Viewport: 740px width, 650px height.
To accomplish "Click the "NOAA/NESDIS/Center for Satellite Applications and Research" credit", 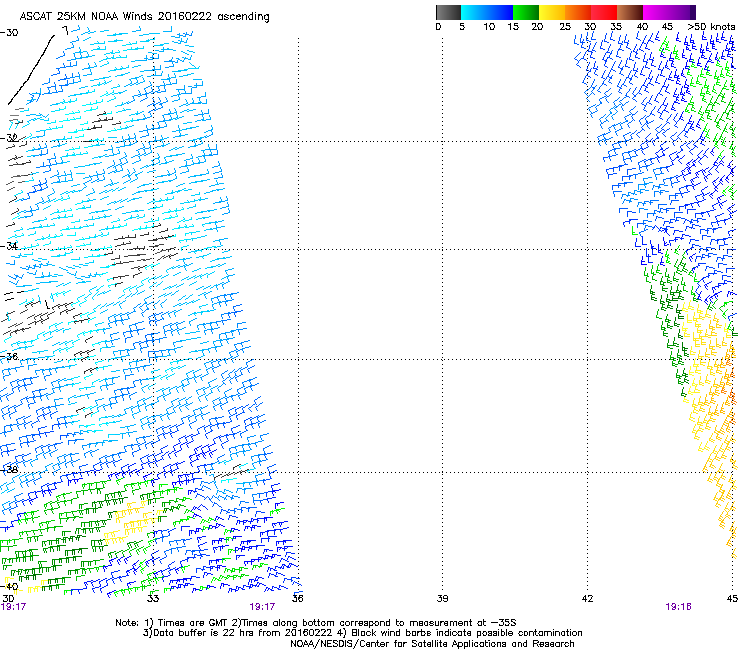I will click(x=432, y=644).
